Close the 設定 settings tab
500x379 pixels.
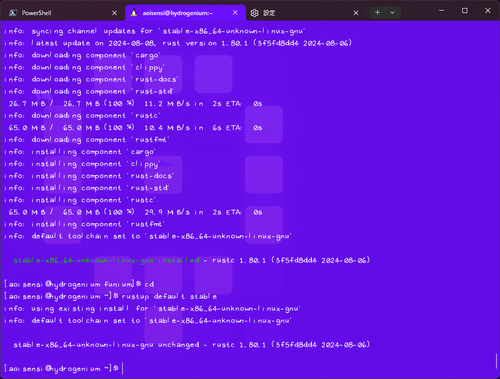pos(356,13)
